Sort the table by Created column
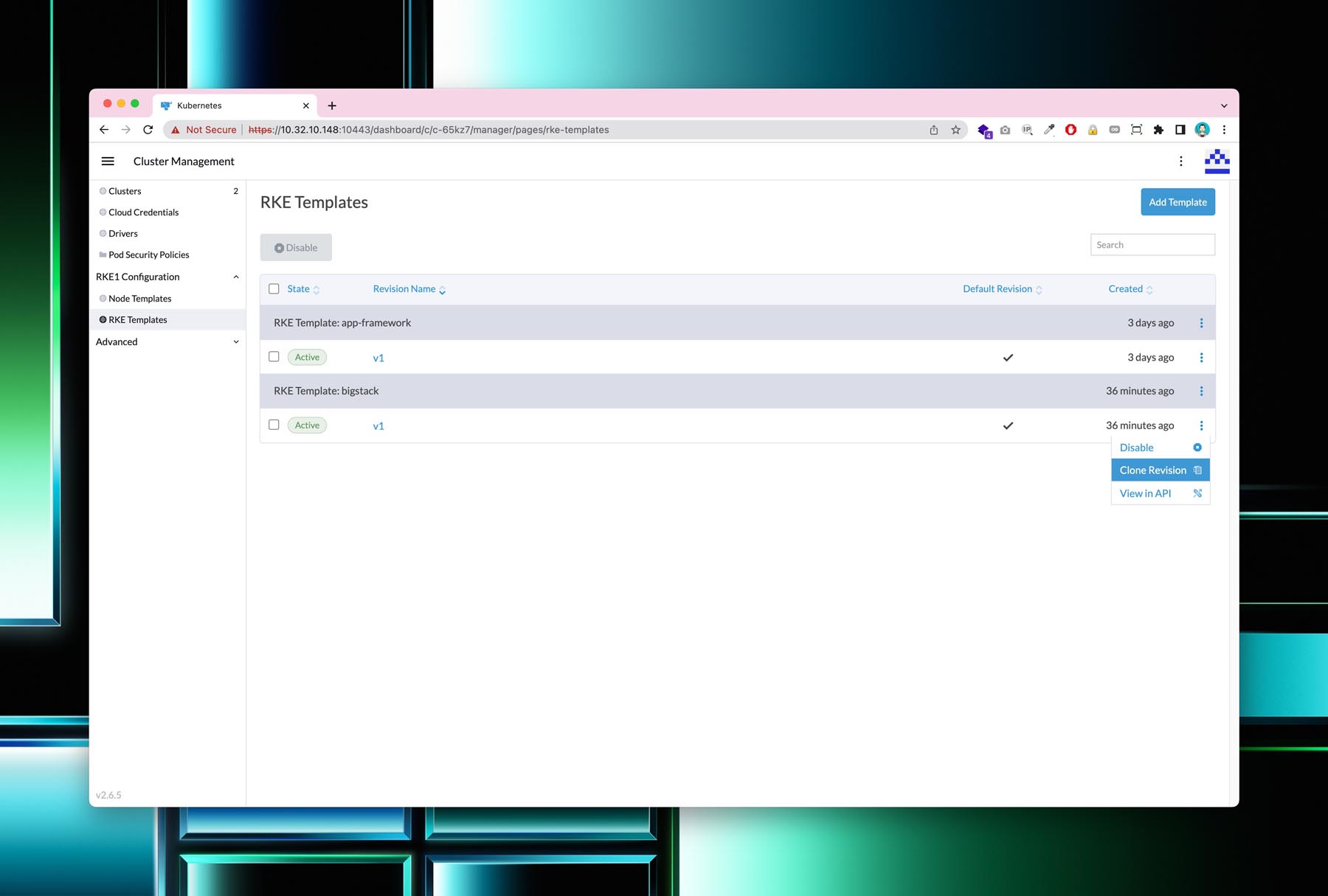 click(1130, 289)
